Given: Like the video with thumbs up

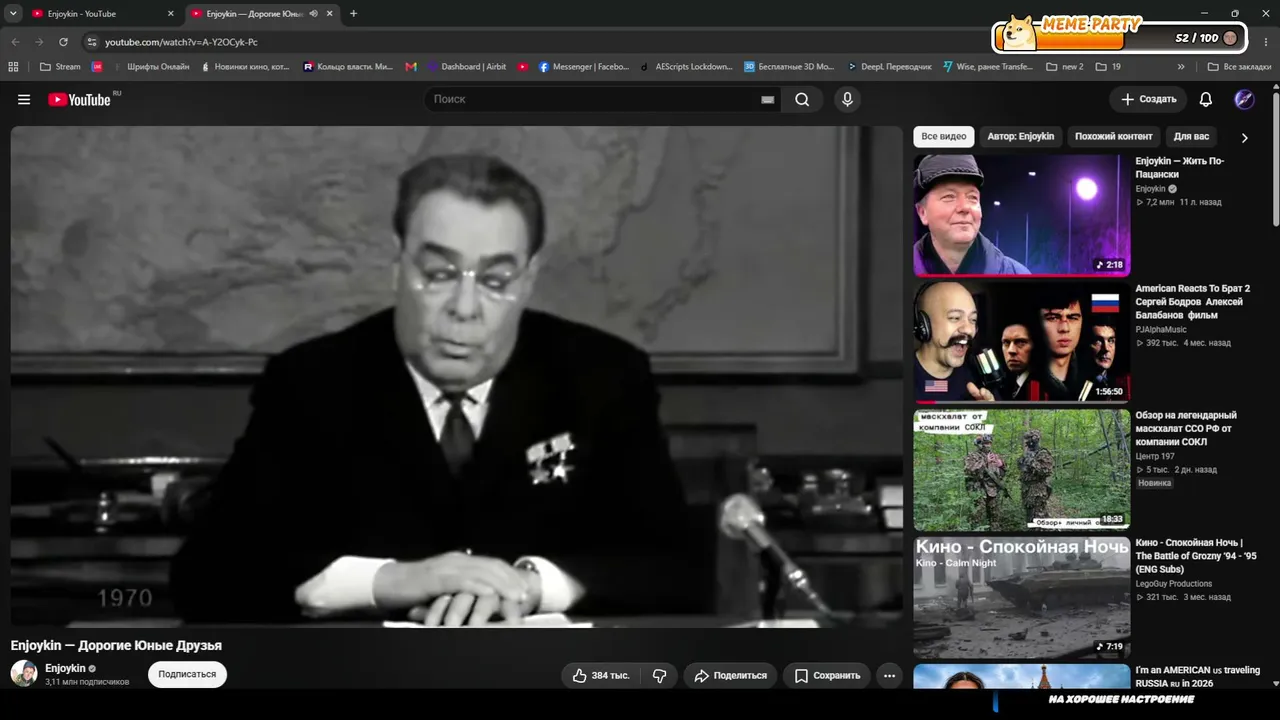Looking at the screenshot, I should 600,675.
